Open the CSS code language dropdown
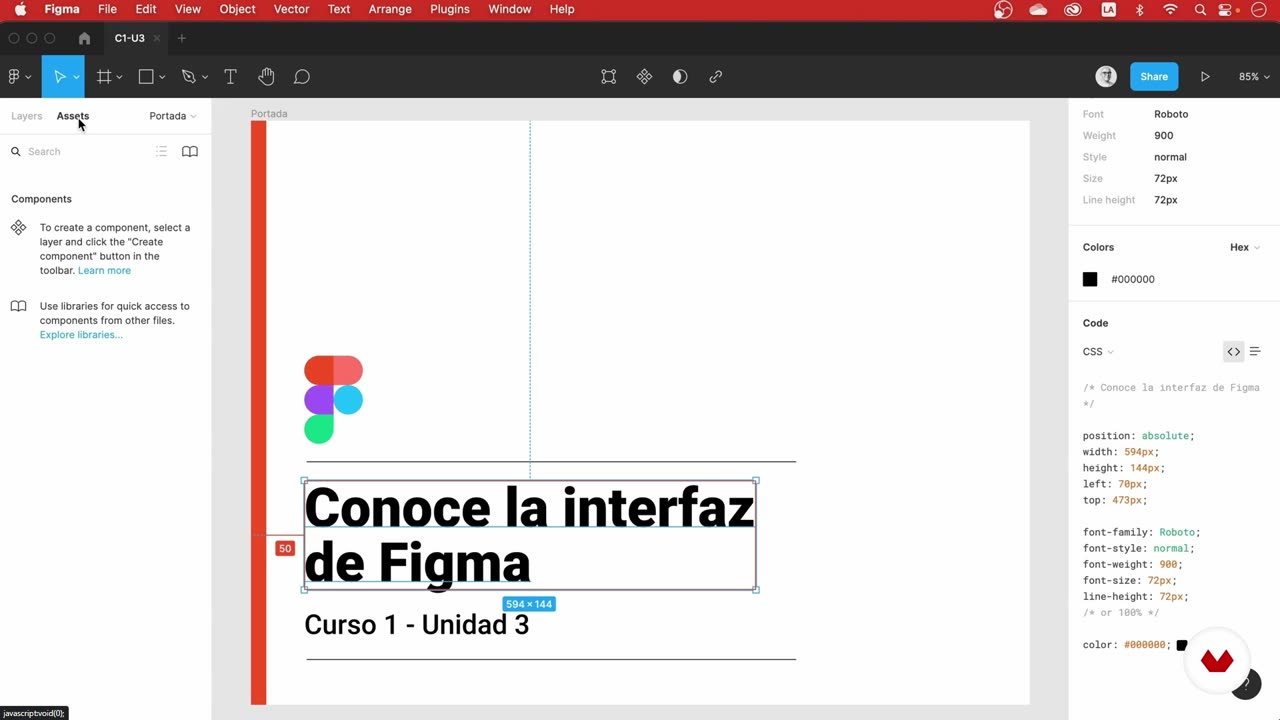This screenshot has height=720, width=1280. [1098, 352]
